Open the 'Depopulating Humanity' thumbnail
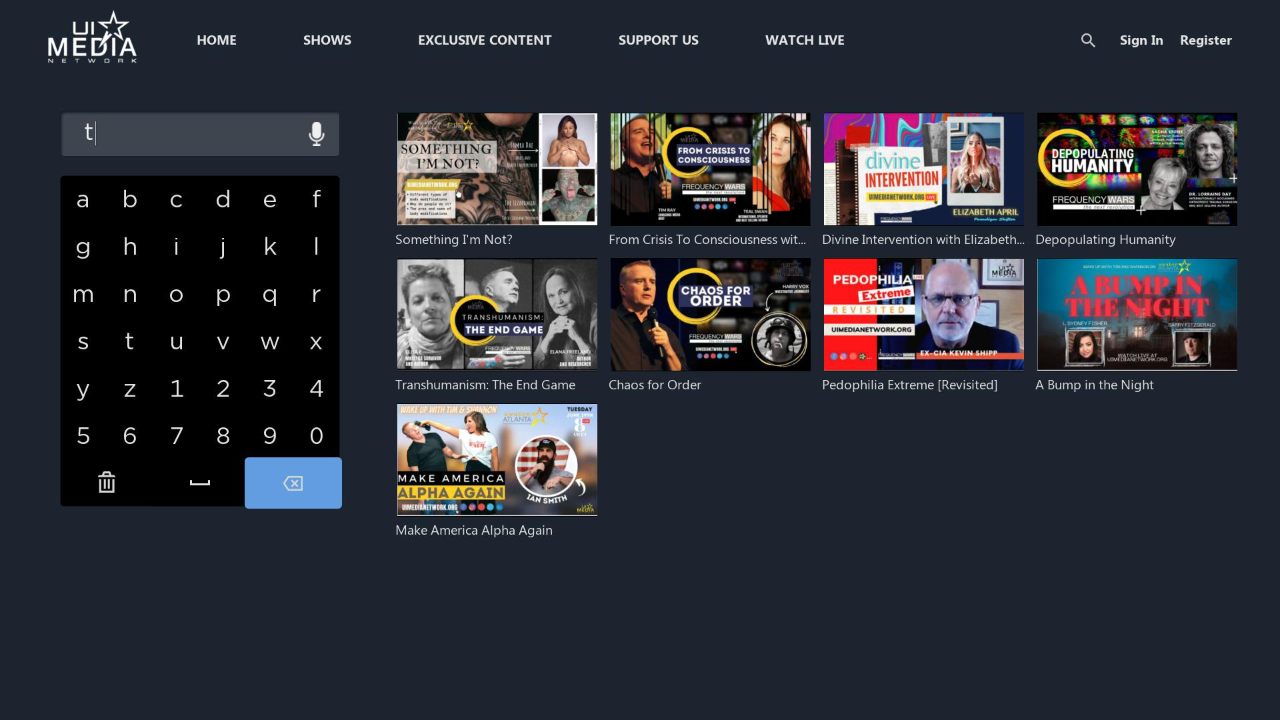The image size is (1280, 720). pyautogui.click(x=1136, y=168)
